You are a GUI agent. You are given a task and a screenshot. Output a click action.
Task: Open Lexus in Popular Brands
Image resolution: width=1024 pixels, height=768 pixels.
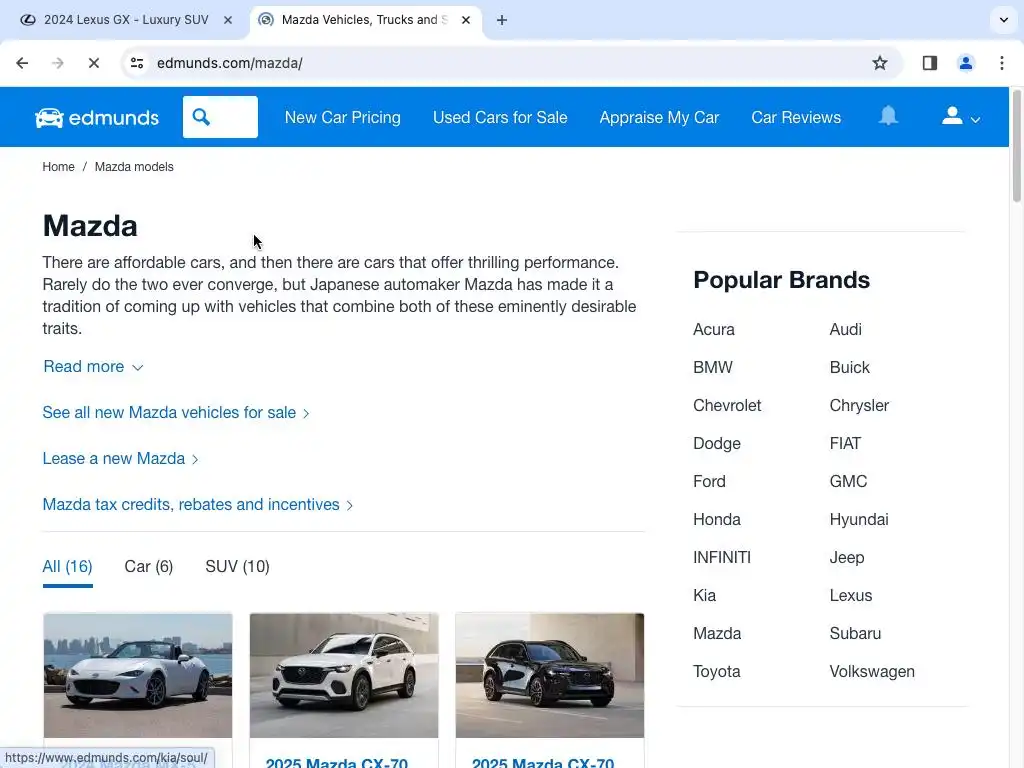851,596
